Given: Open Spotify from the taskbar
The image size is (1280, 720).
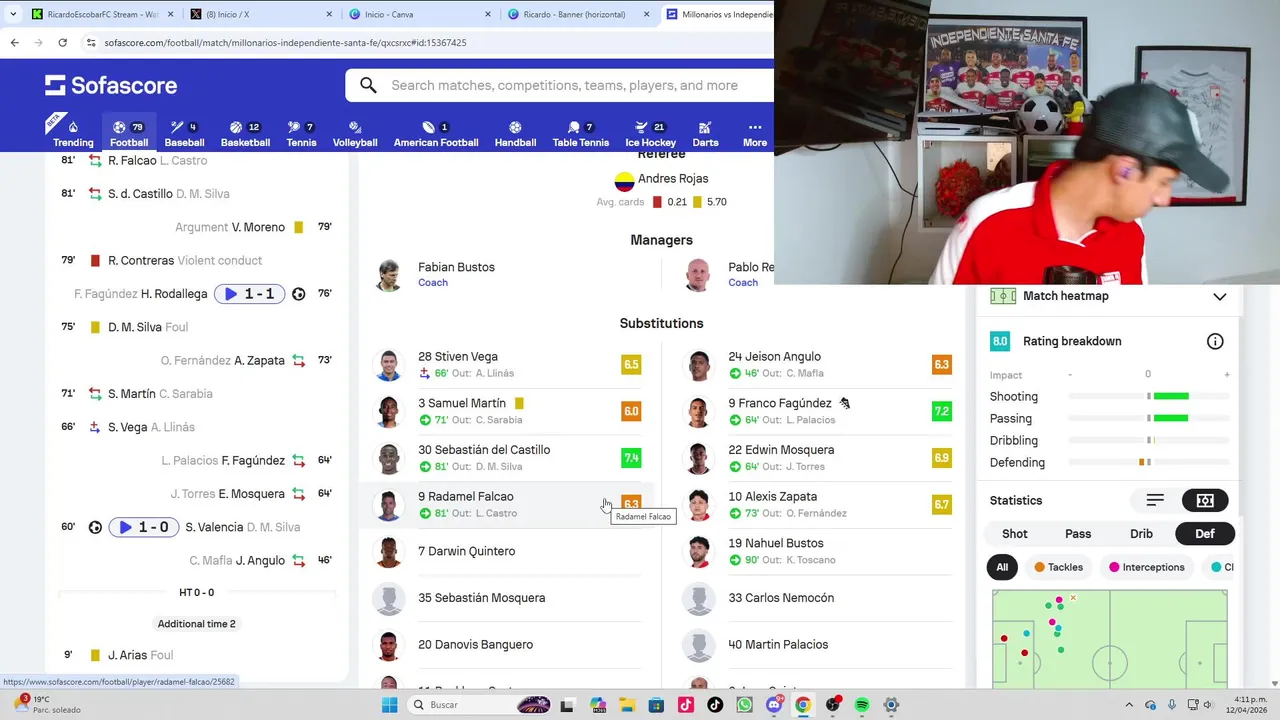Looking at the screenshot, I should click(x=862, y=705).
